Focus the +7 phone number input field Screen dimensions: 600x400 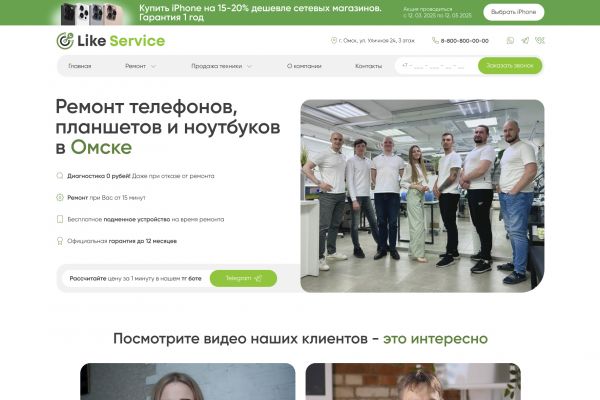(x=436, y=66)
